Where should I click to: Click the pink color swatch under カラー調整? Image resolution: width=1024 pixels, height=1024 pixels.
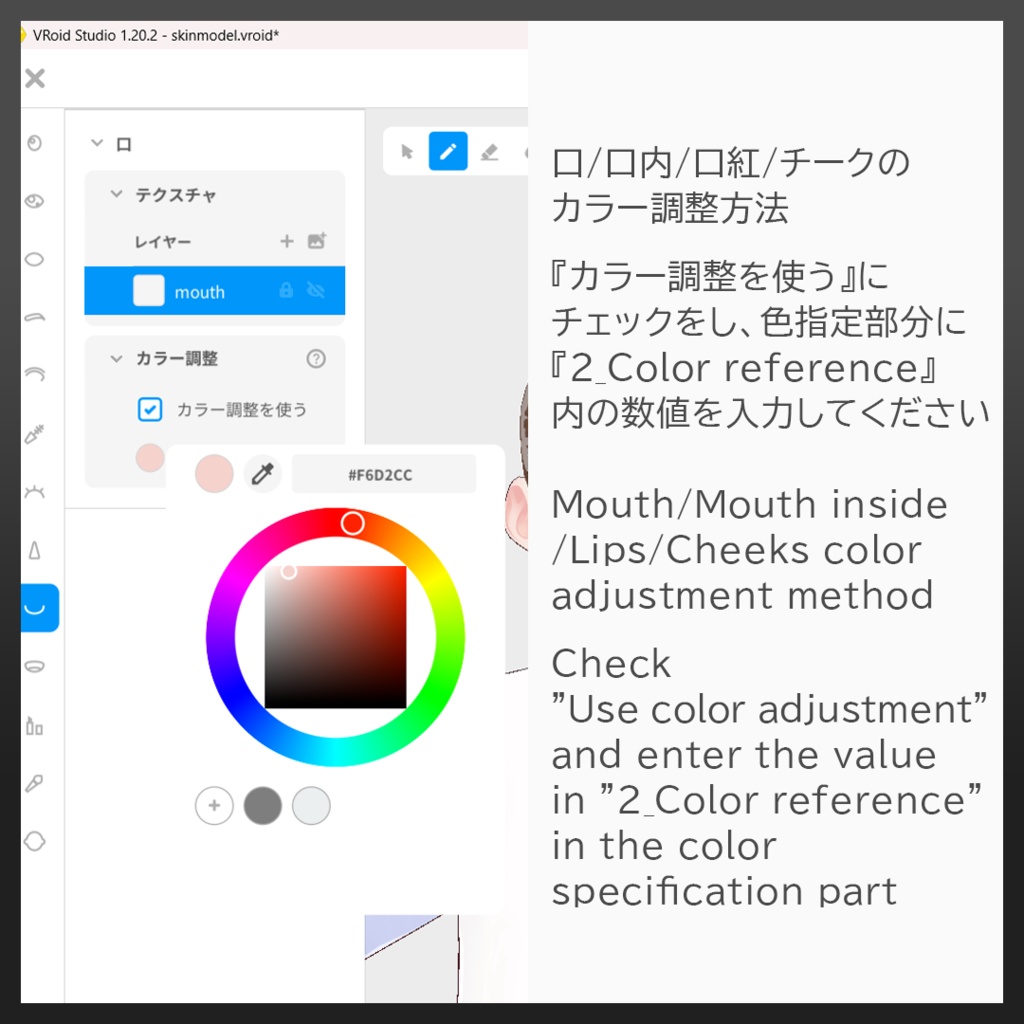coord(150,457)
